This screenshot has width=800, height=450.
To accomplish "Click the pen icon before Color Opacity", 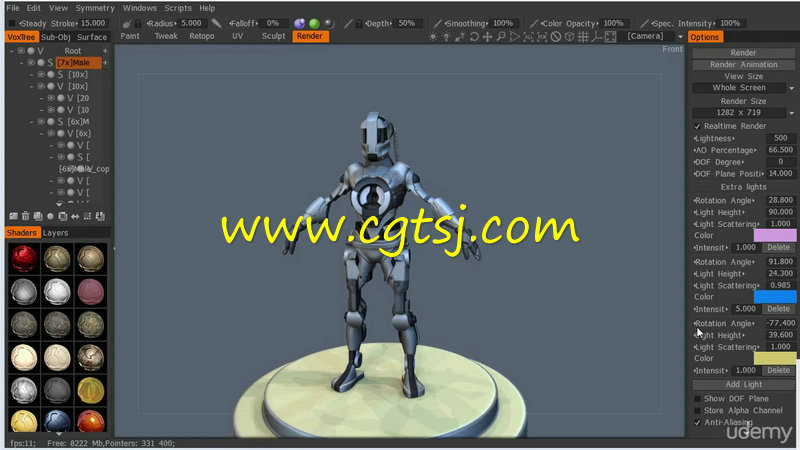I will pos(533,23).
